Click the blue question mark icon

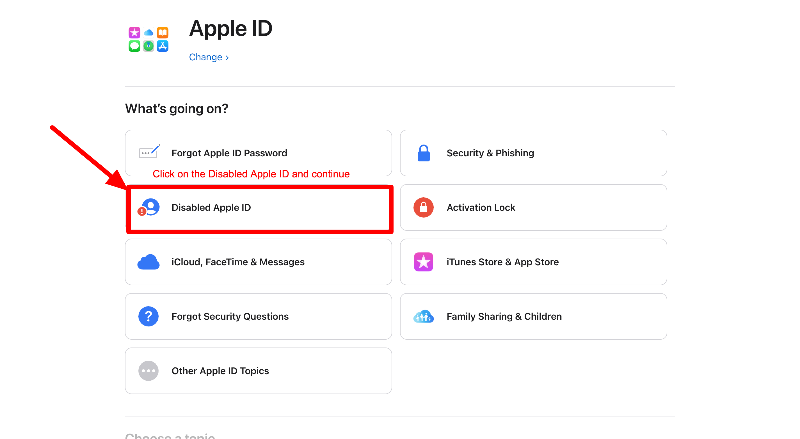(x=148, y=316)
